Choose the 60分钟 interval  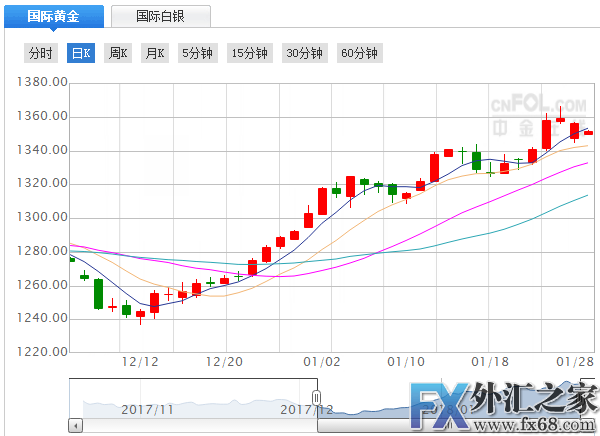(x=360, y=53)
